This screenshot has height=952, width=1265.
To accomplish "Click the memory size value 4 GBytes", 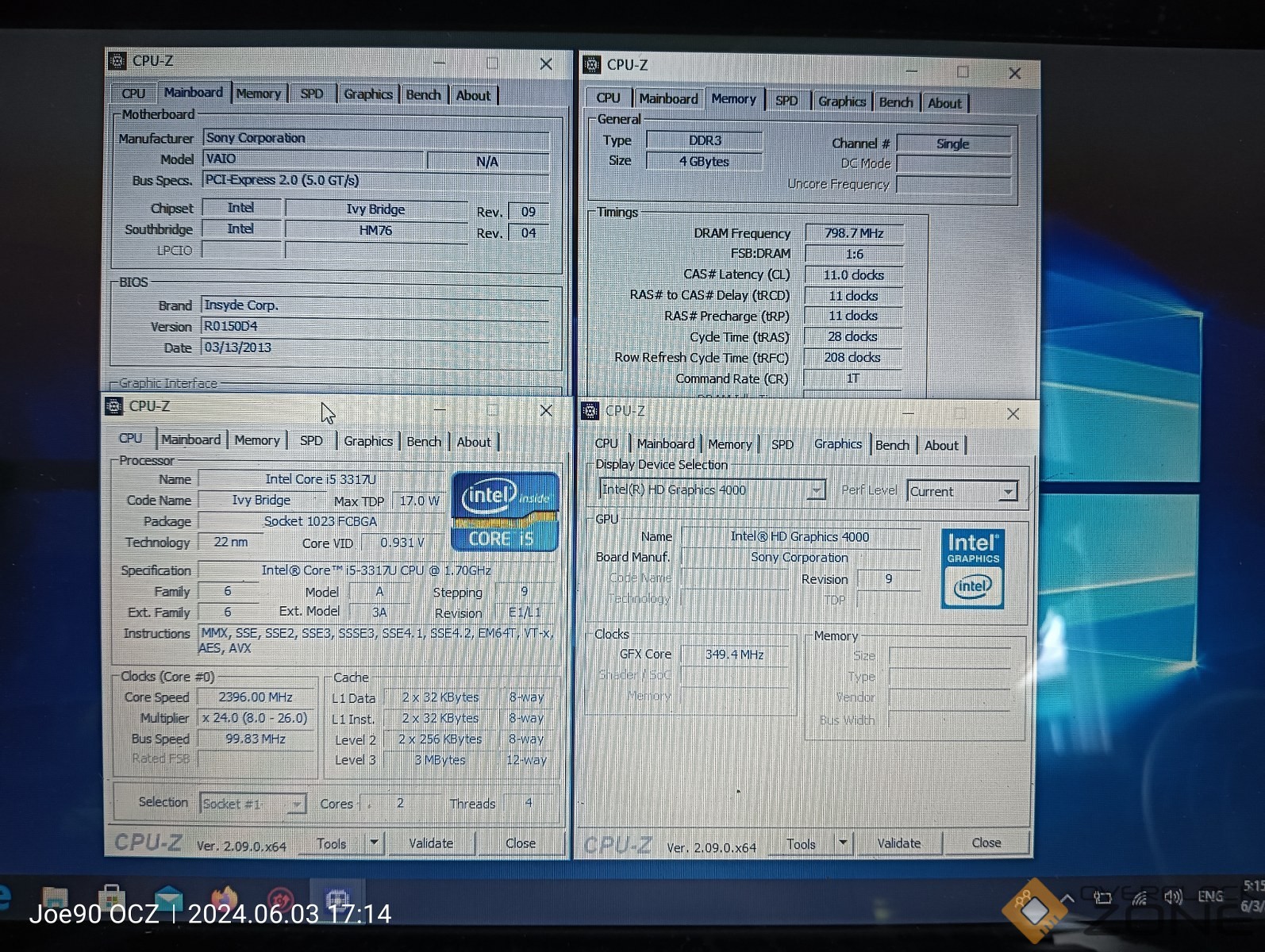I will pyautogui.click(x=704, y=161).
